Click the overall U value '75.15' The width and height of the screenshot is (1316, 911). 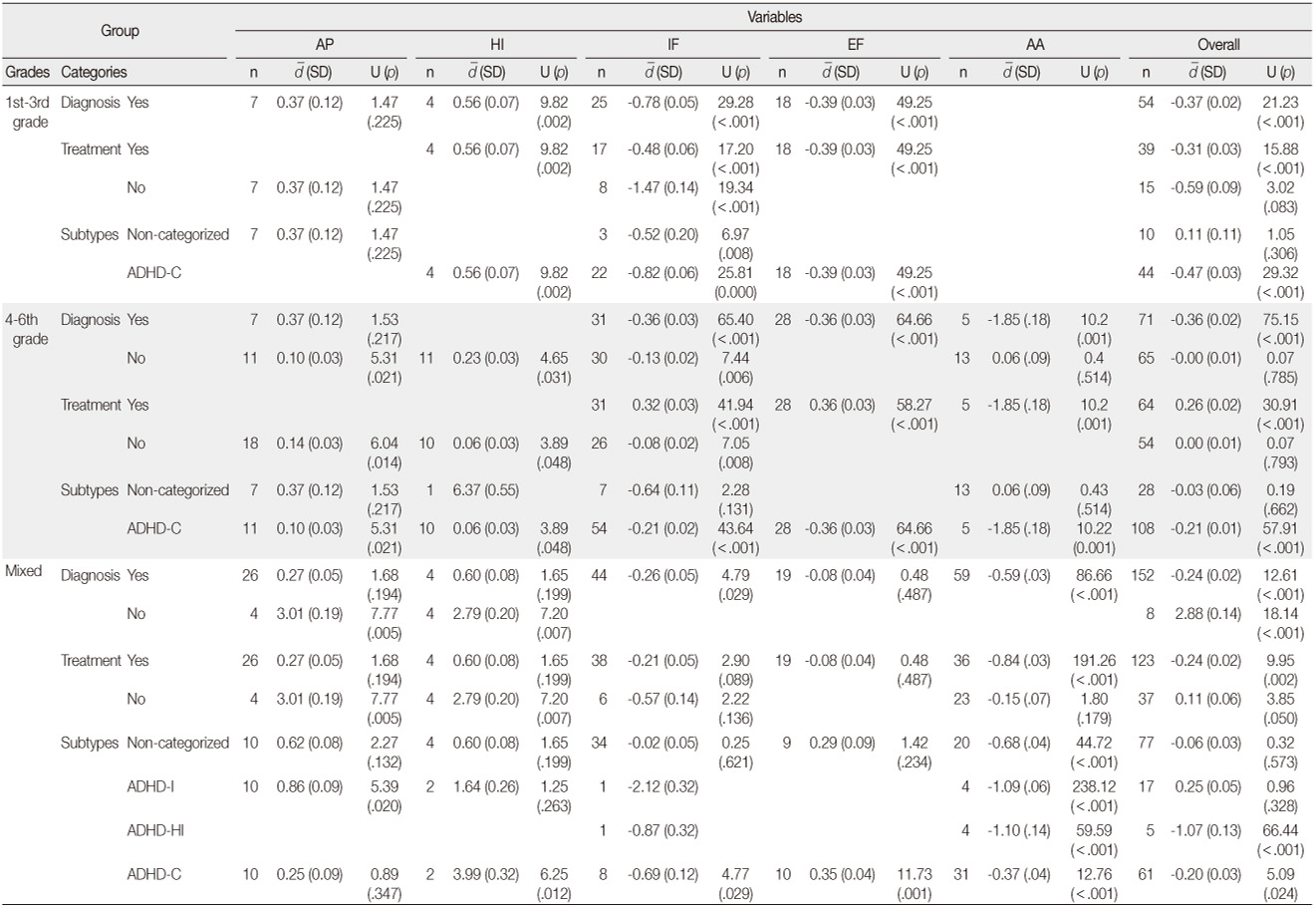tap(1280, 320)
